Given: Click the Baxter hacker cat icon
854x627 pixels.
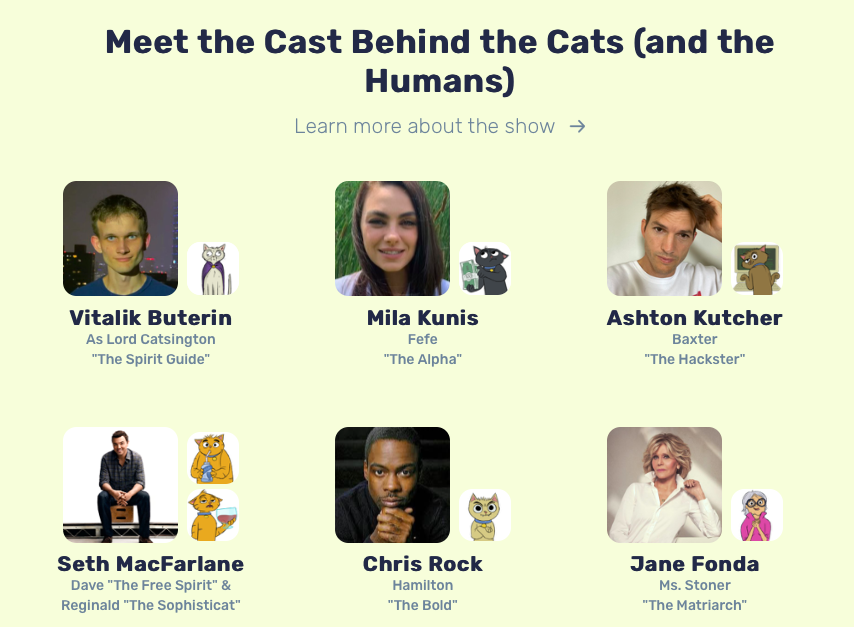Looking at the screenshot, I should click(757, 269).
